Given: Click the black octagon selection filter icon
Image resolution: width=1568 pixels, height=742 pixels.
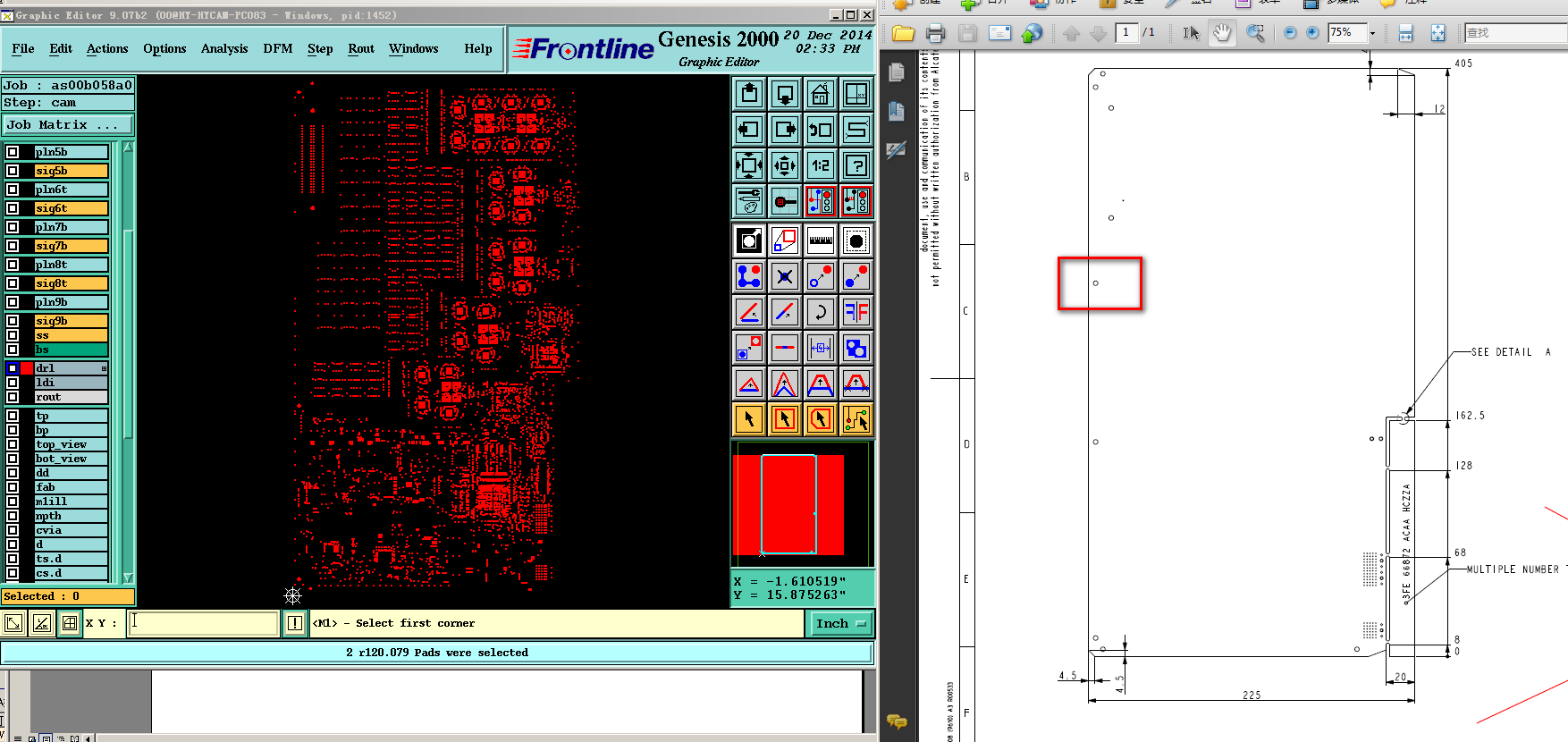Looking at the screenshot, I should pyautogui.click(x=856, y=240).
